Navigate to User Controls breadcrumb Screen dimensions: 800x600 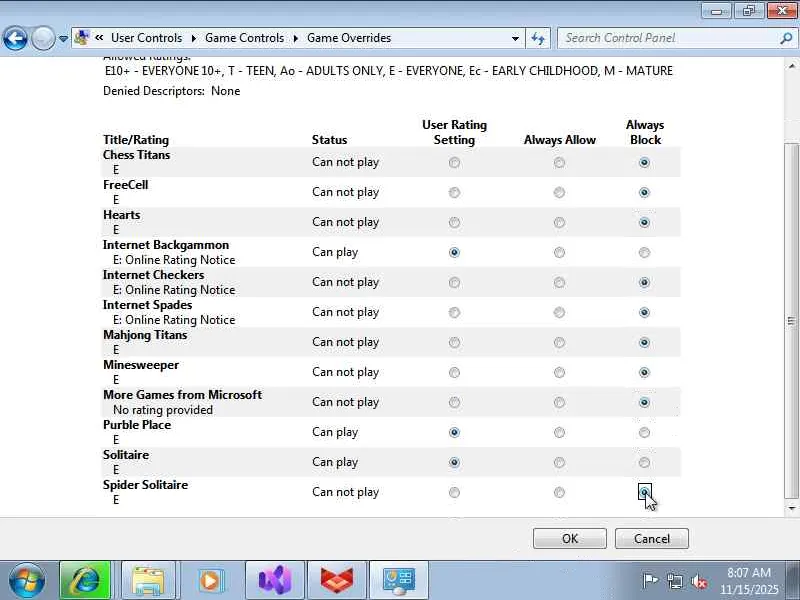(x=146, y=38)
